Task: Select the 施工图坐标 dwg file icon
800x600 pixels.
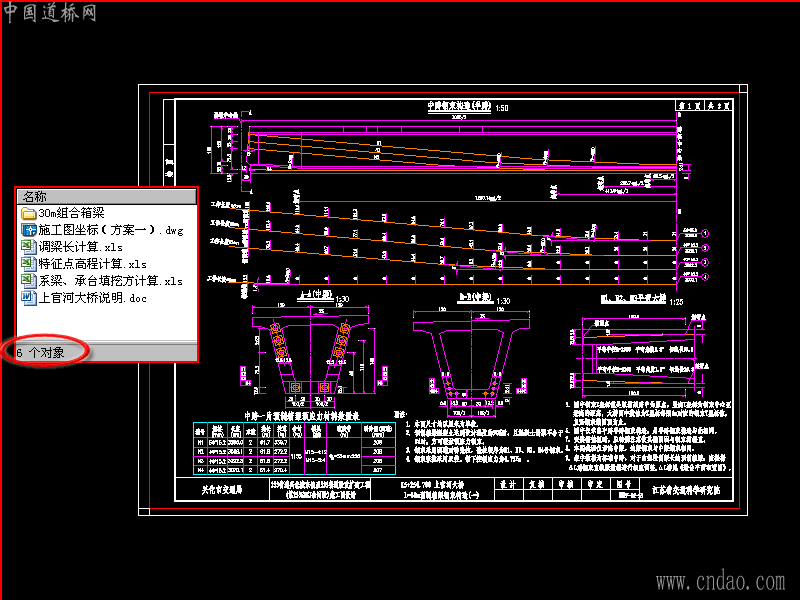Action: point(28,230)
